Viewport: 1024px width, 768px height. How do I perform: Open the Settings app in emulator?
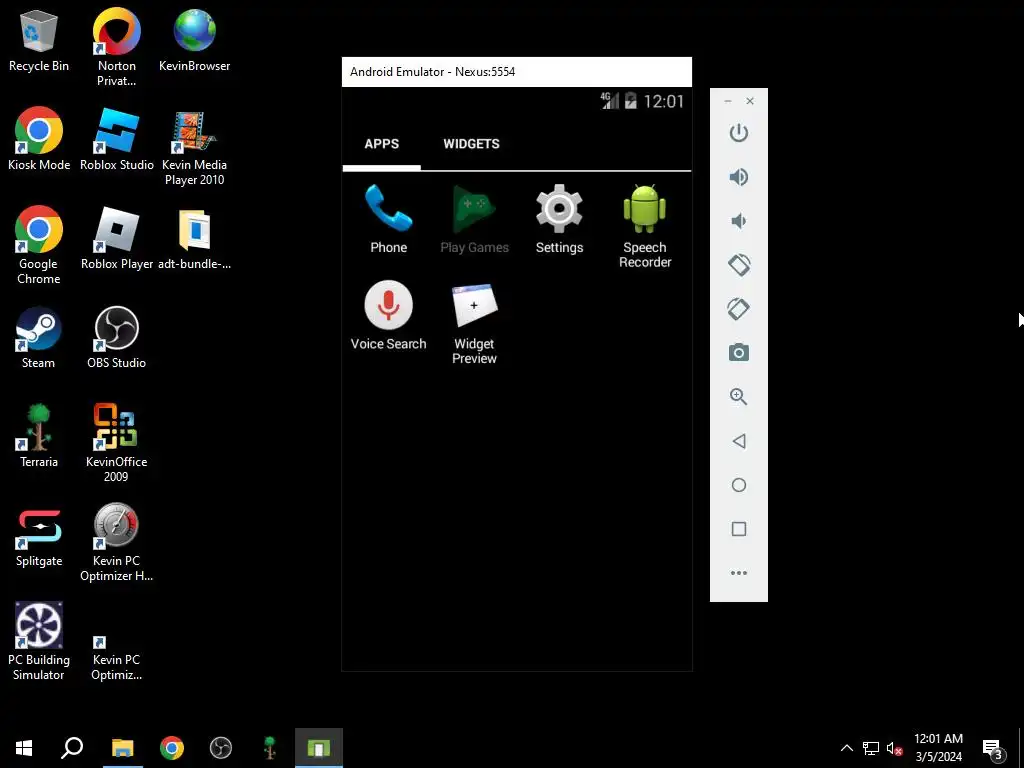[559, 219]
